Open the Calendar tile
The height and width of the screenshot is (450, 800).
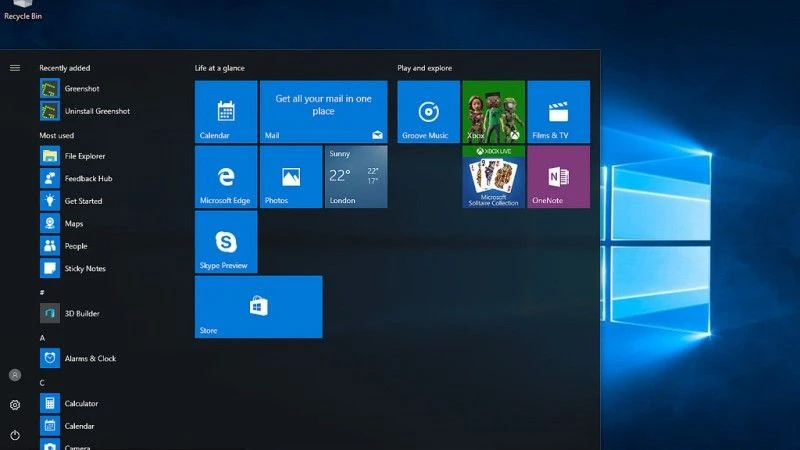[226, 112]
